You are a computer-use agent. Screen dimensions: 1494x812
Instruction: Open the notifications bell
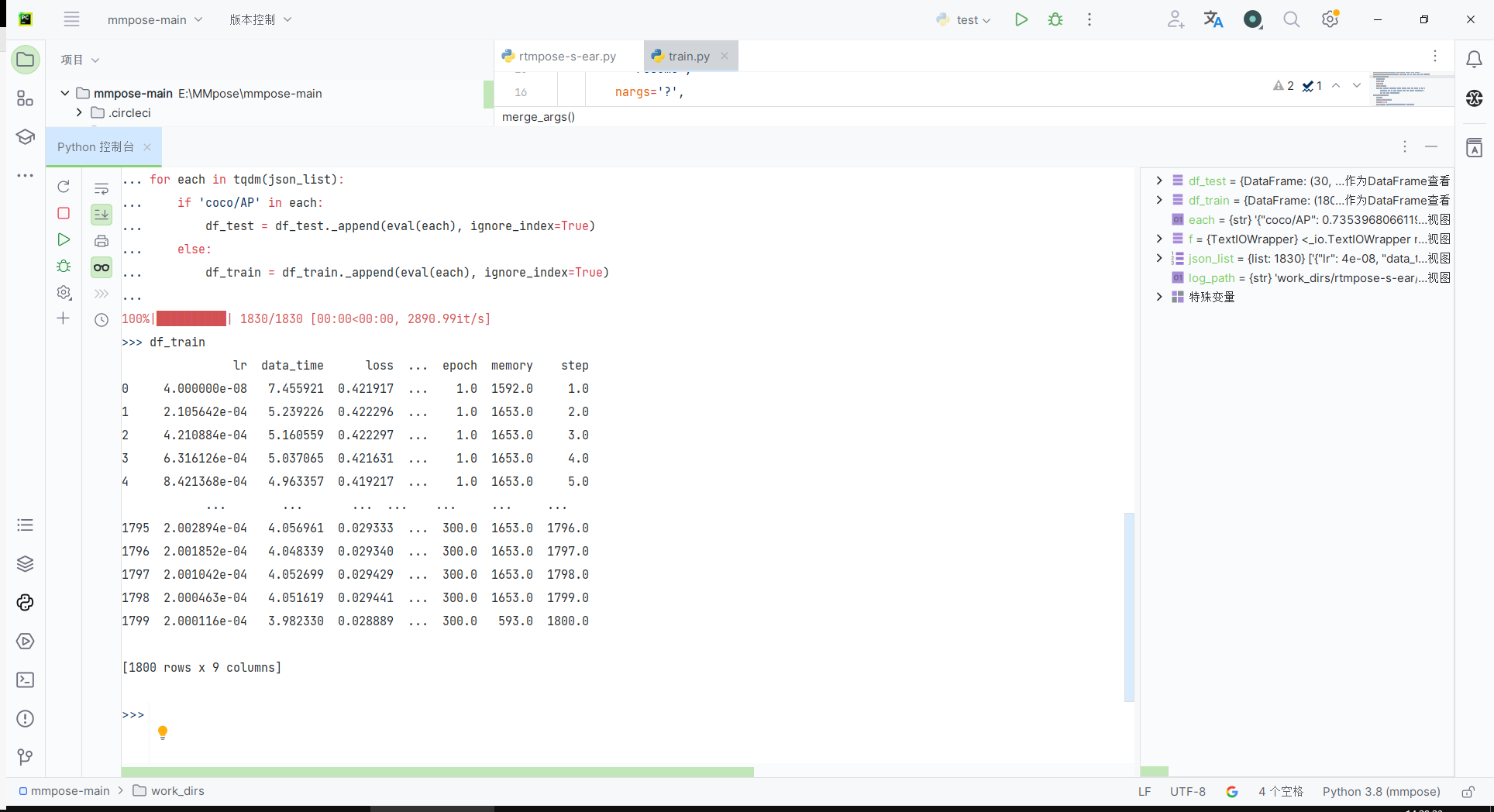tap(1474, 60)
